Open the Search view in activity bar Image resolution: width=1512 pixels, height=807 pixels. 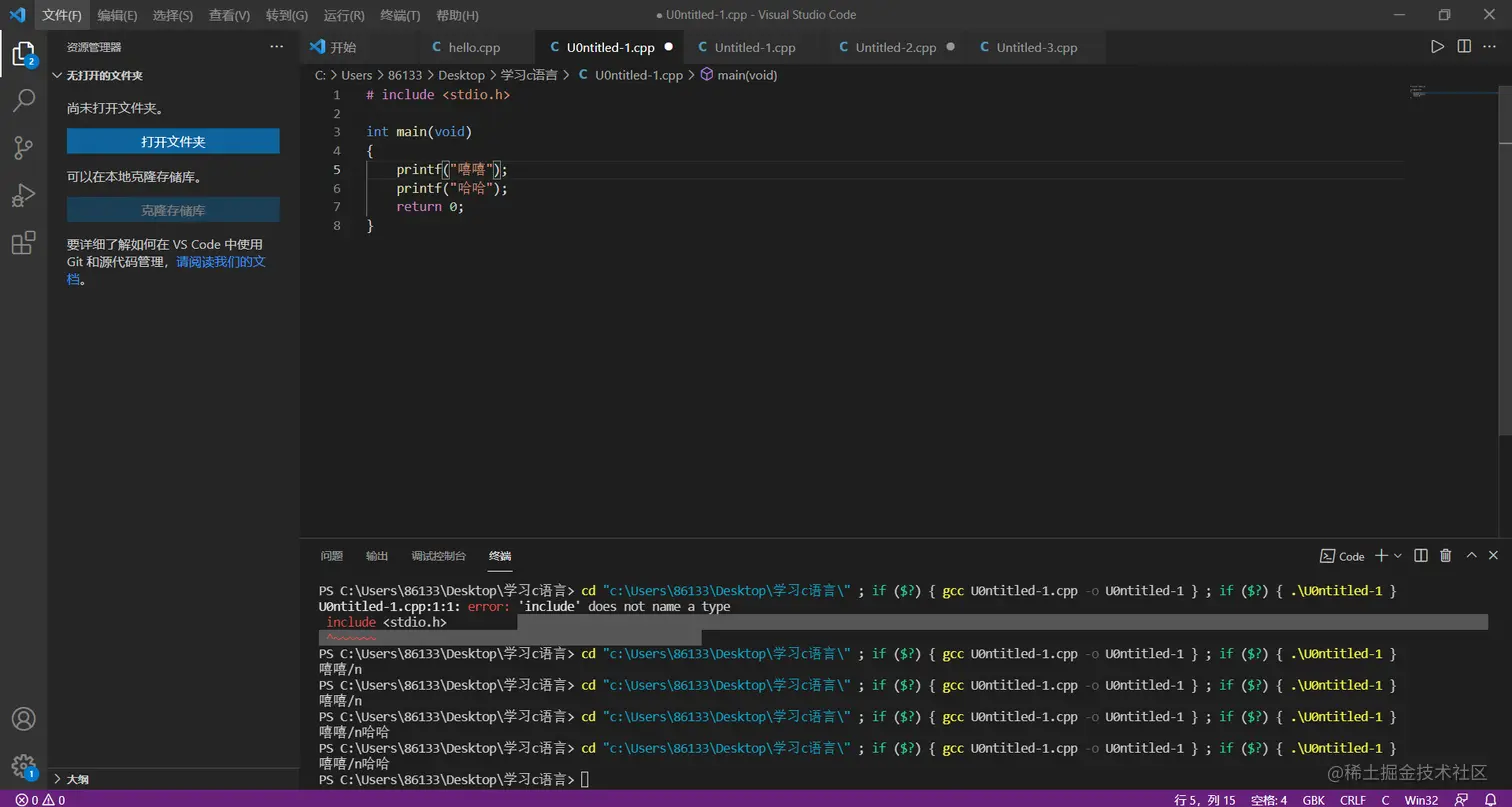click(x=23, y=100)
